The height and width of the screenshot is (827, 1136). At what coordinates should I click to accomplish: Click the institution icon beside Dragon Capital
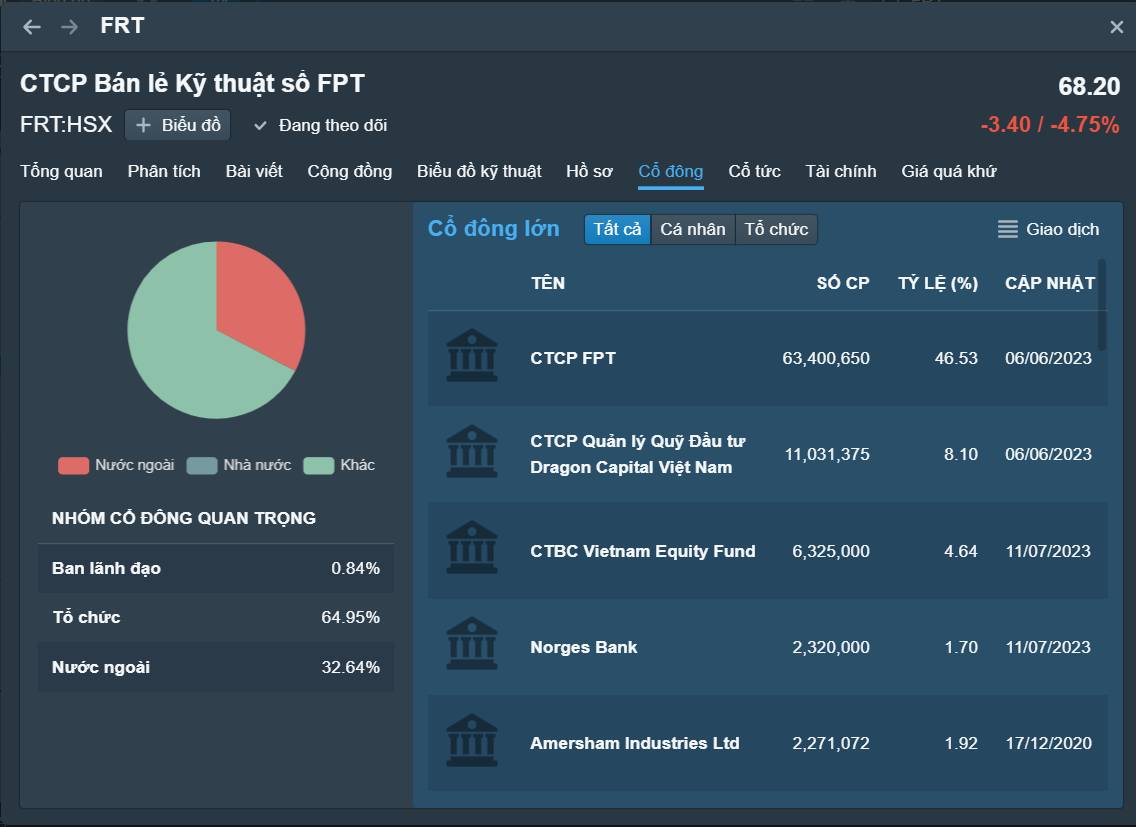(x=472, y=452)
